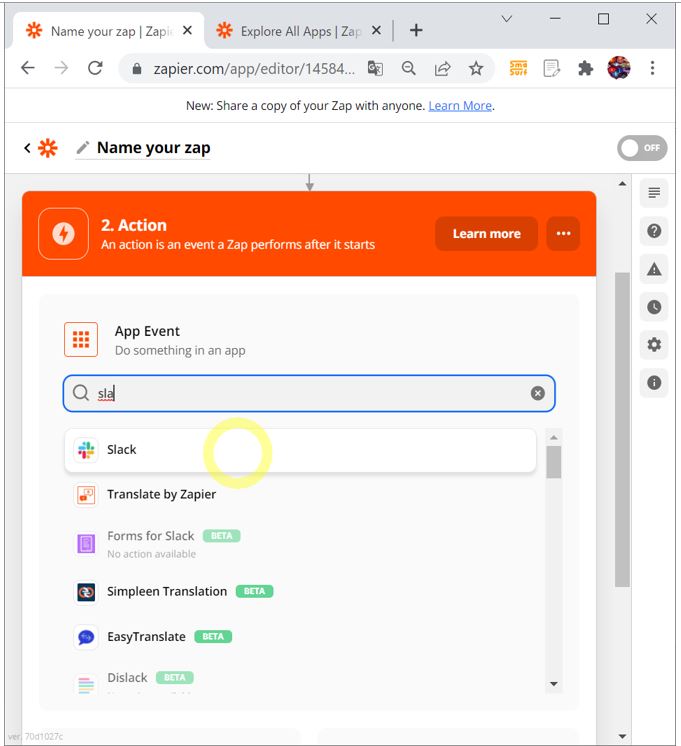This screenshot has height=746, width=681.
Task: Open a new browser tab
Action: (416, 30)
